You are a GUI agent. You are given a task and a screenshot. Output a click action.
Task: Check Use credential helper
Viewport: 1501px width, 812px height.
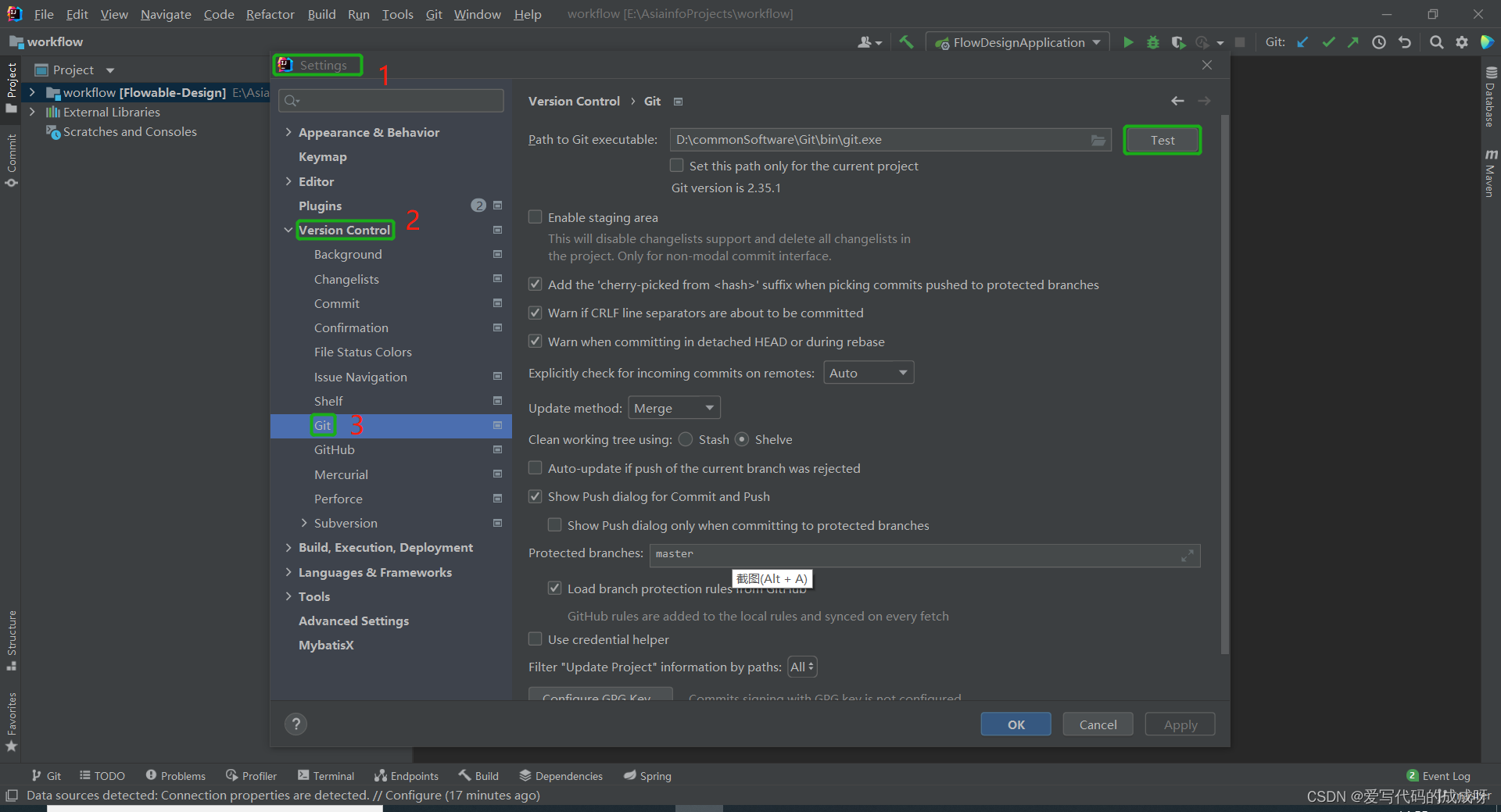[x=536, y=639]
